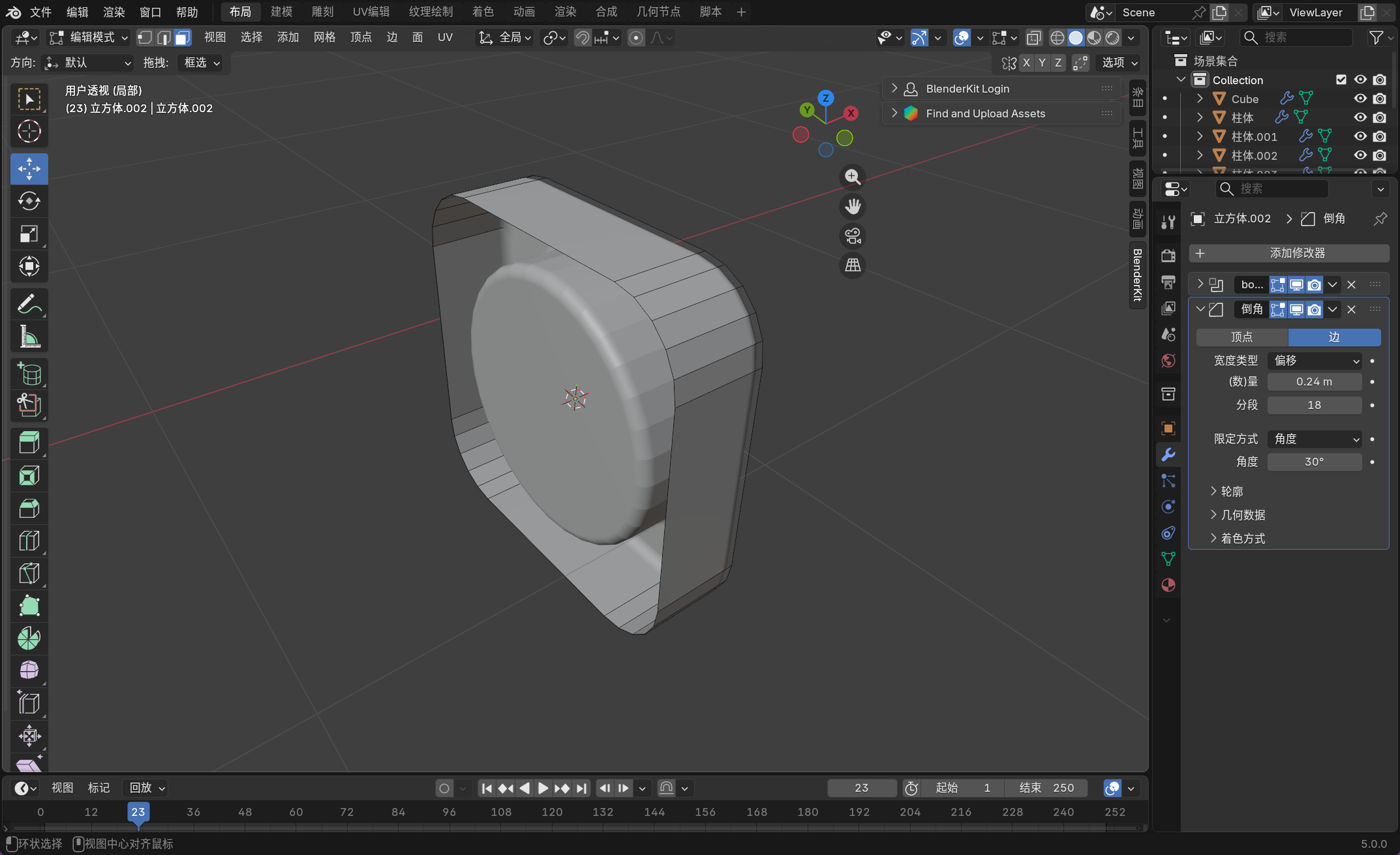Image resolution: width=1400 pixels, height=855 pixels.
Task: Select the Loop Cut tool
Action: click(x=29, y=540)
